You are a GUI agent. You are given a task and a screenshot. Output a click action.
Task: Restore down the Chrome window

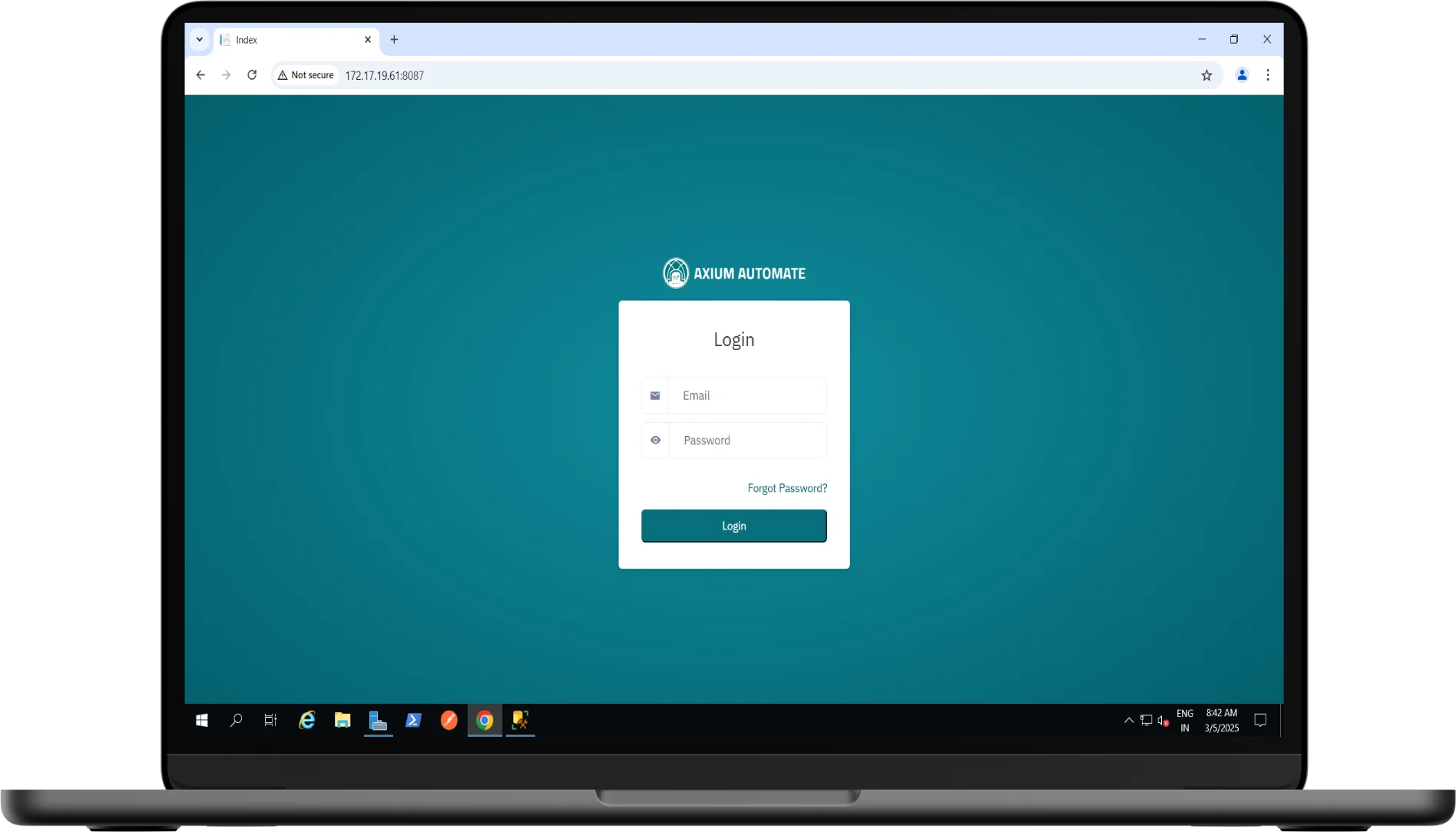1234,40
